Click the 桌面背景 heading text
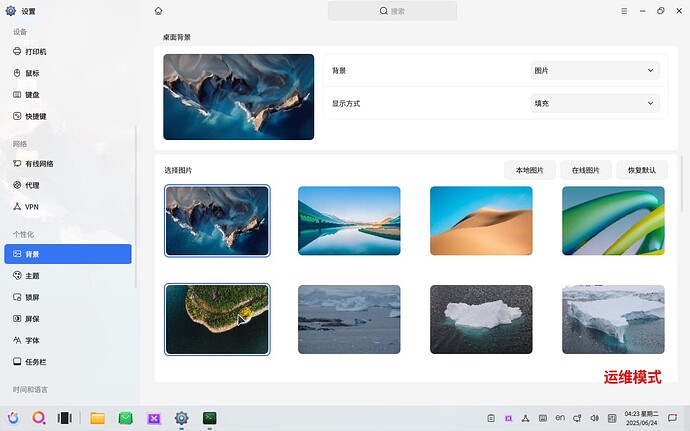 pyautogui.click(x=176, y=37)
